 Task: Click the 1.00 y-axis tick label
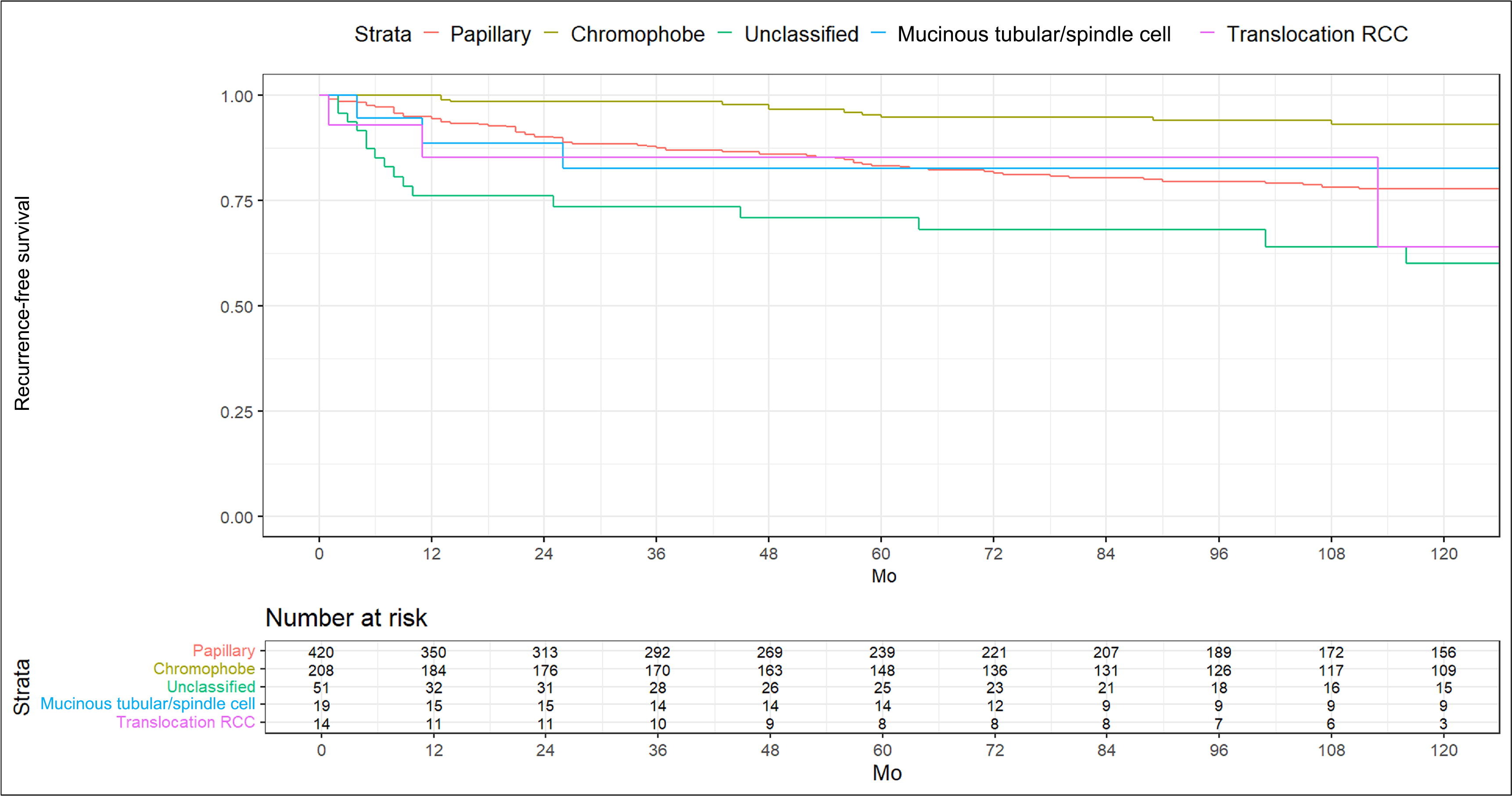coord(237,96)
